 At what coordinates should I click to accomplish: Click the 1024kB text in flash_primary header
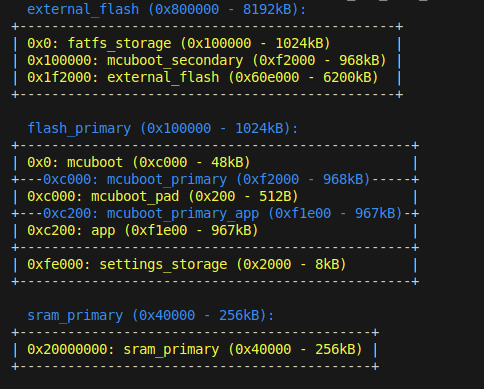point(259,128)
